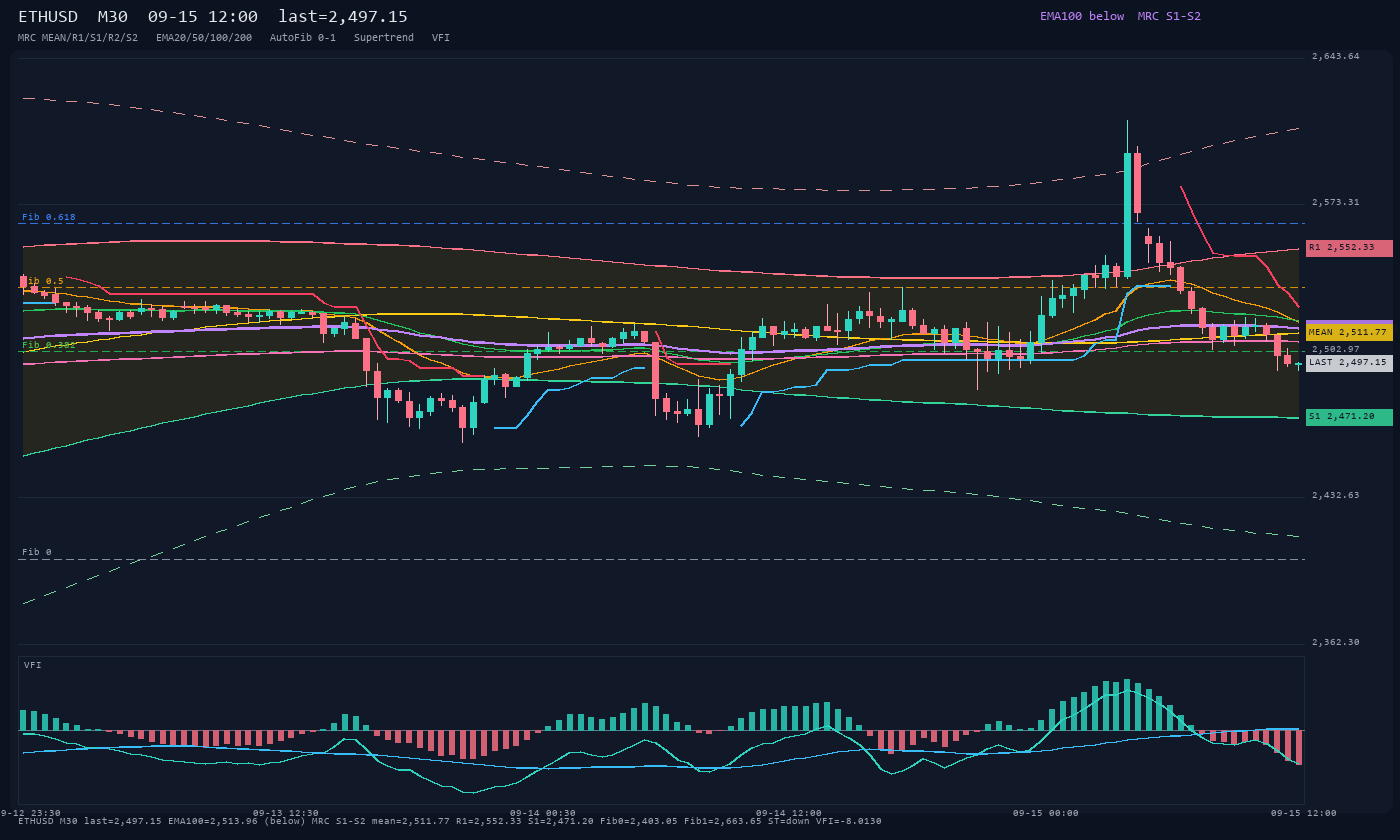Click the EMA100 below MRC S1-S2 status text
Image resolution: width=1400 pixels, height=840 pixels.
(x=1120, y=17)
